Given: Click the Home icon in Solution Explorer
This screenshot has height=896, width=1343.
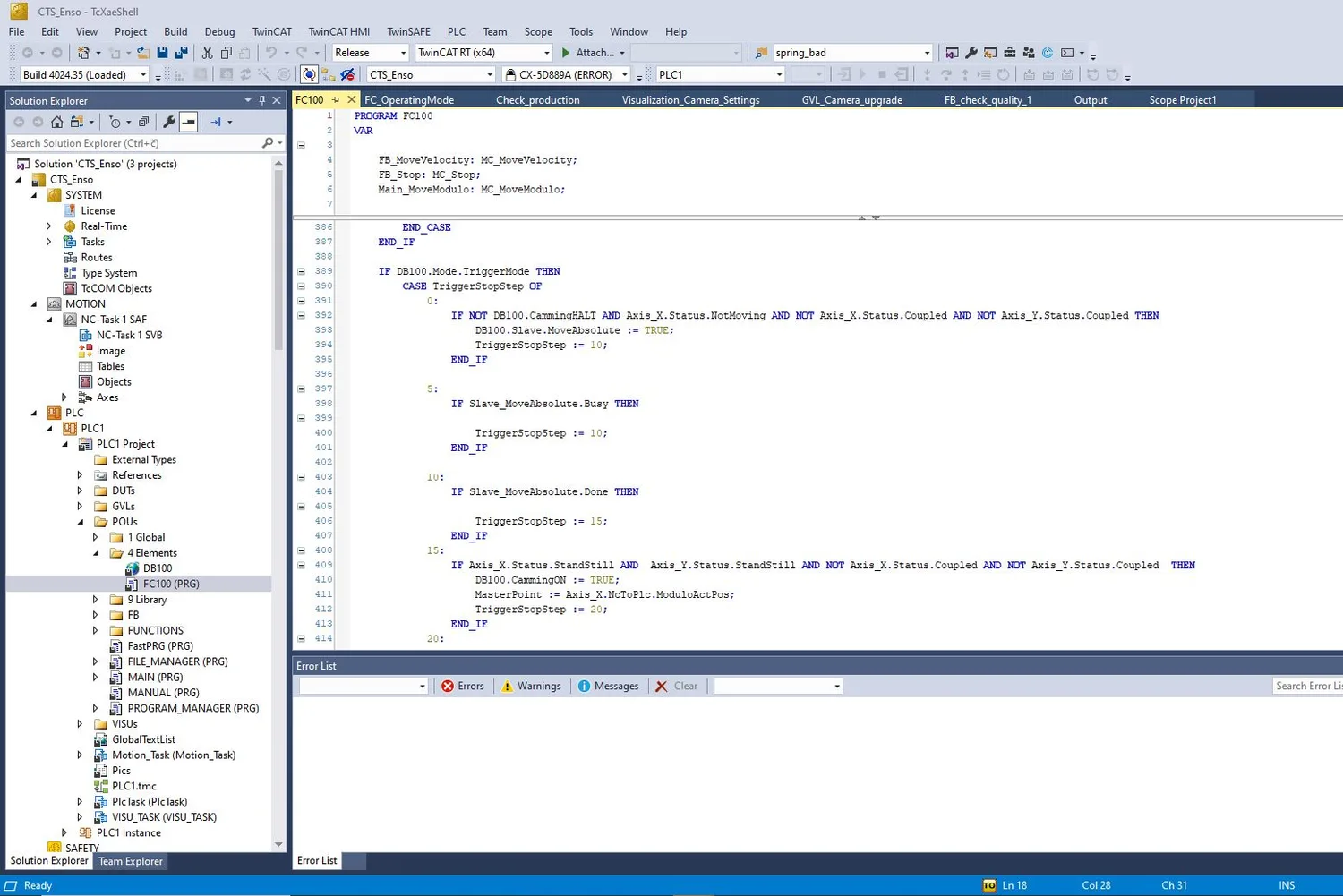Looking at the screenshot, I should 57,122.
